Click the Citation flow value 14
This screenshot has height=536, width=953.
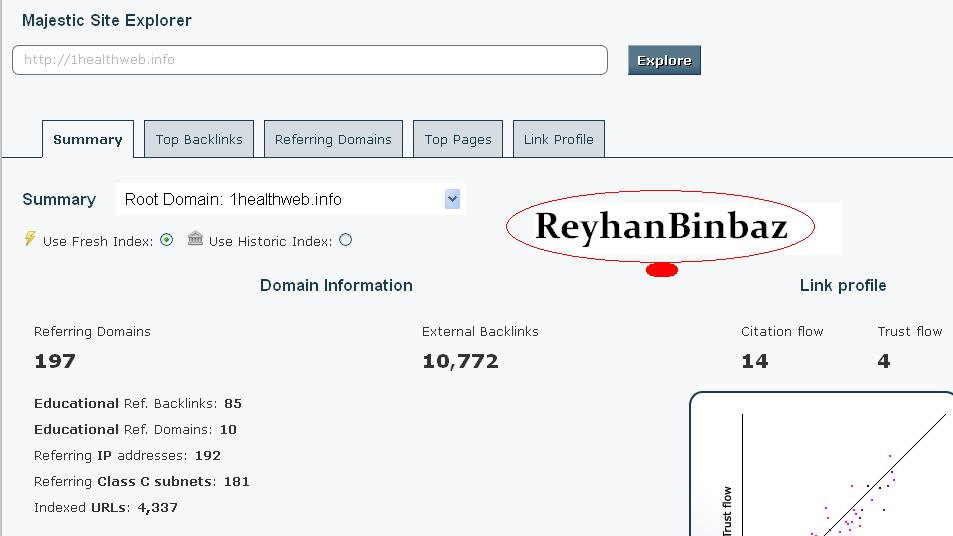[755, 361]
